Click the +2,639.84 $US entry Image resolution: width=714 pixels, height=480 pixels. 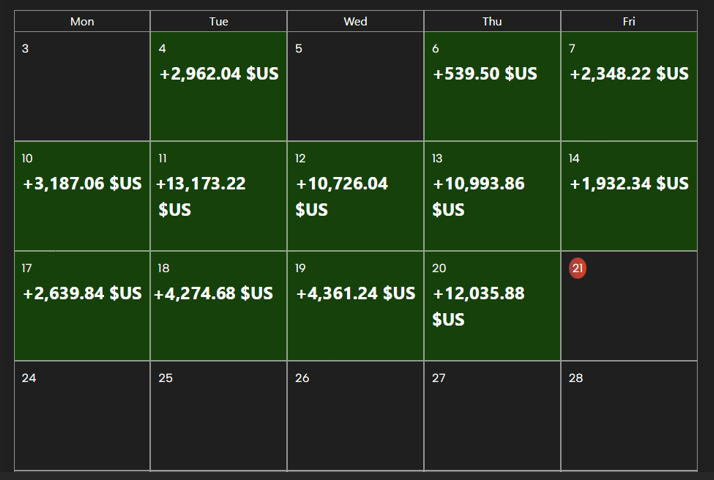[82, 294]
